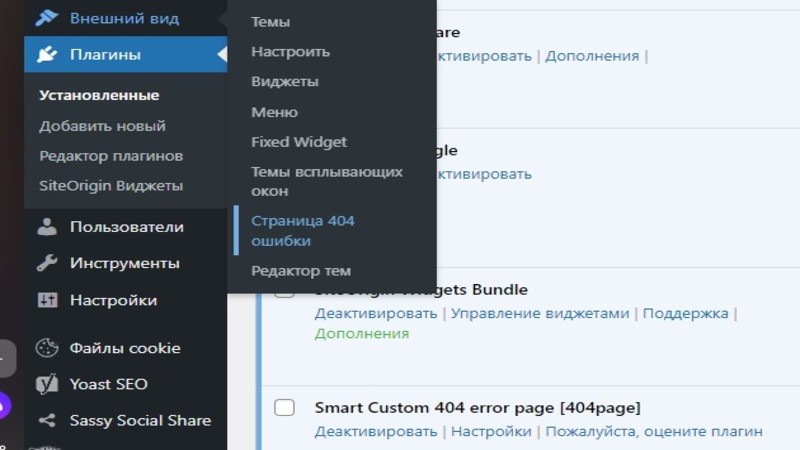Click Пожалуйста, оцените плагин link

[x=654, y=432]
